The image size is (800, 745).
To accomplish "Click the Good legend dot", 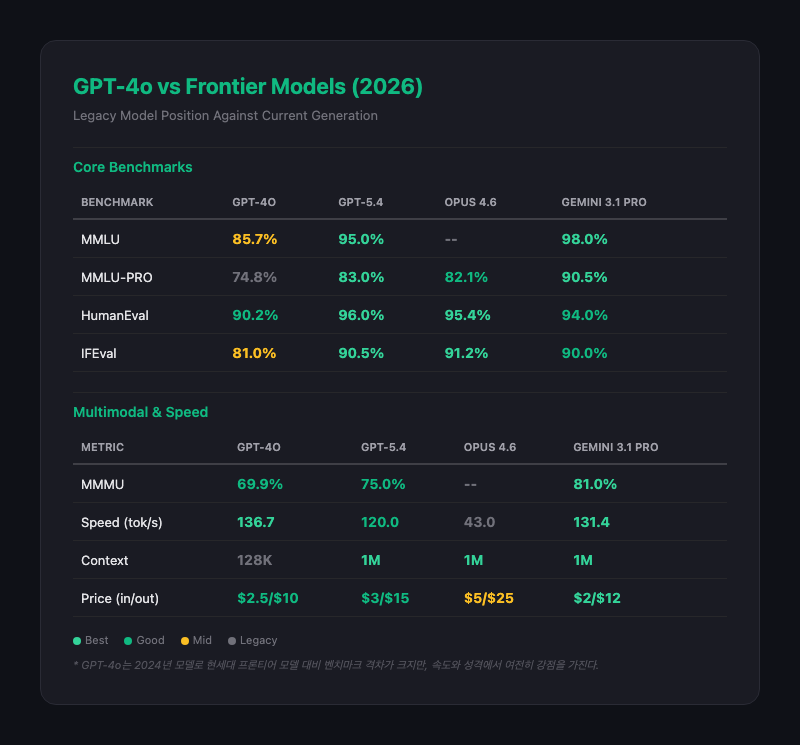I will click(129, 640).
